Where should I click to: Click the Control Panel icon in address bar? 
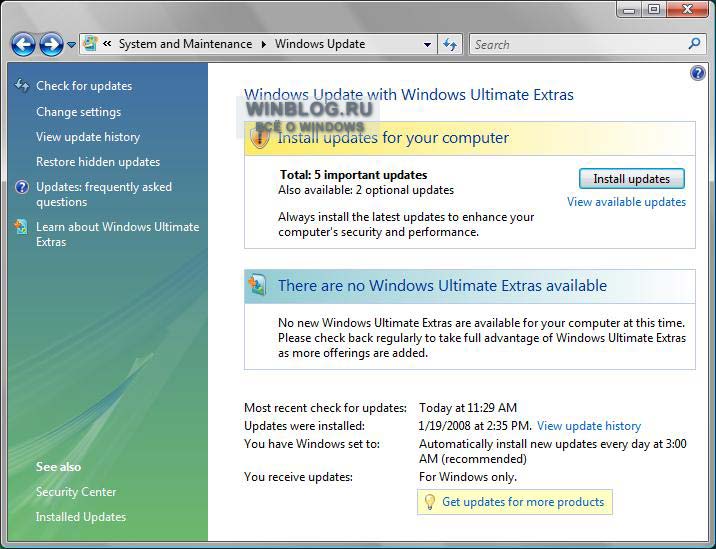coord(90,44)
